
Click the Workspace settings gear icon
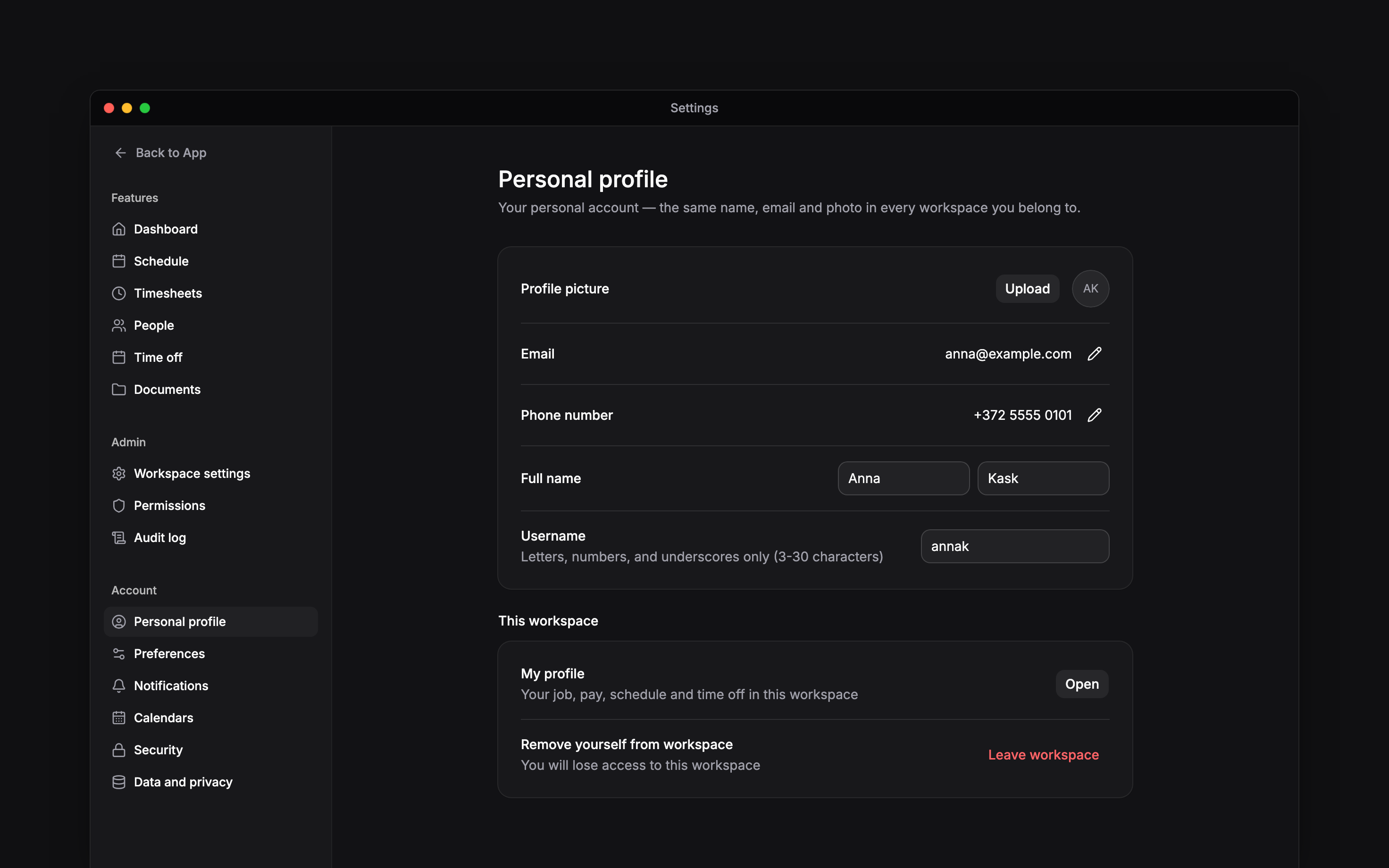[x=119, y=474]
